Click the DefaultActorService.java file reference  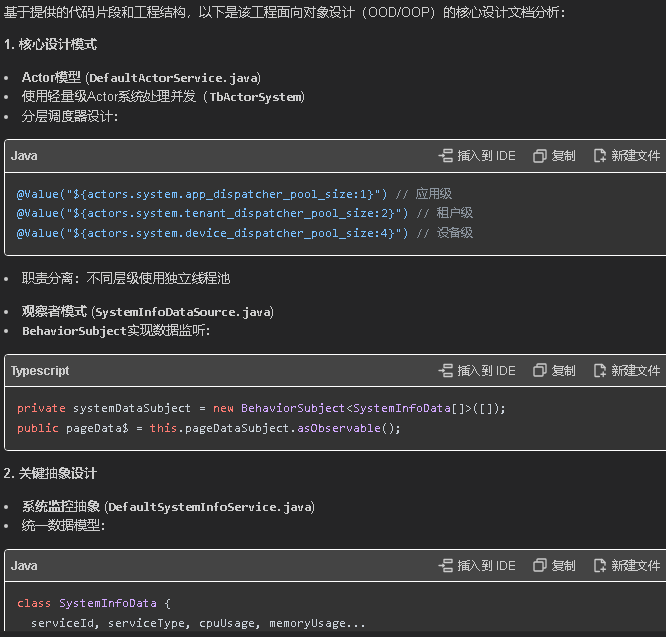click(173, 78)
